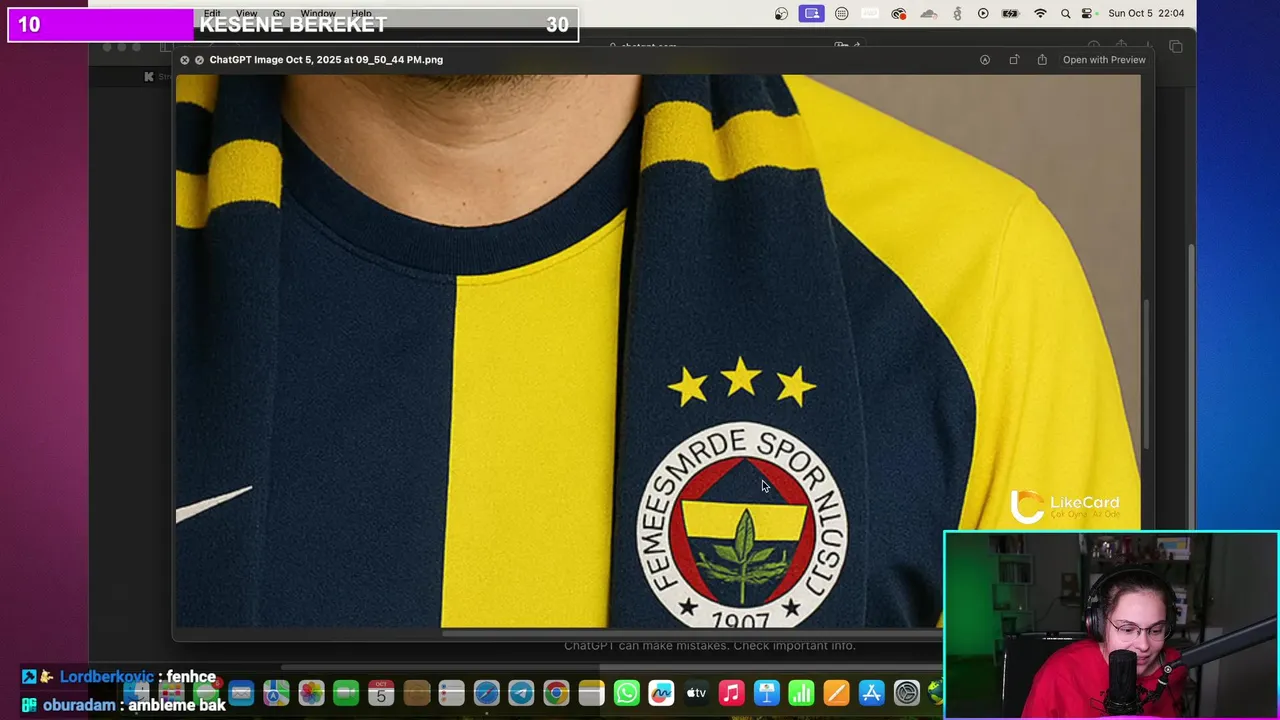The image size is (1280, 720).
Task: Open FaceTime from the Dock
Action: (346, 693)
